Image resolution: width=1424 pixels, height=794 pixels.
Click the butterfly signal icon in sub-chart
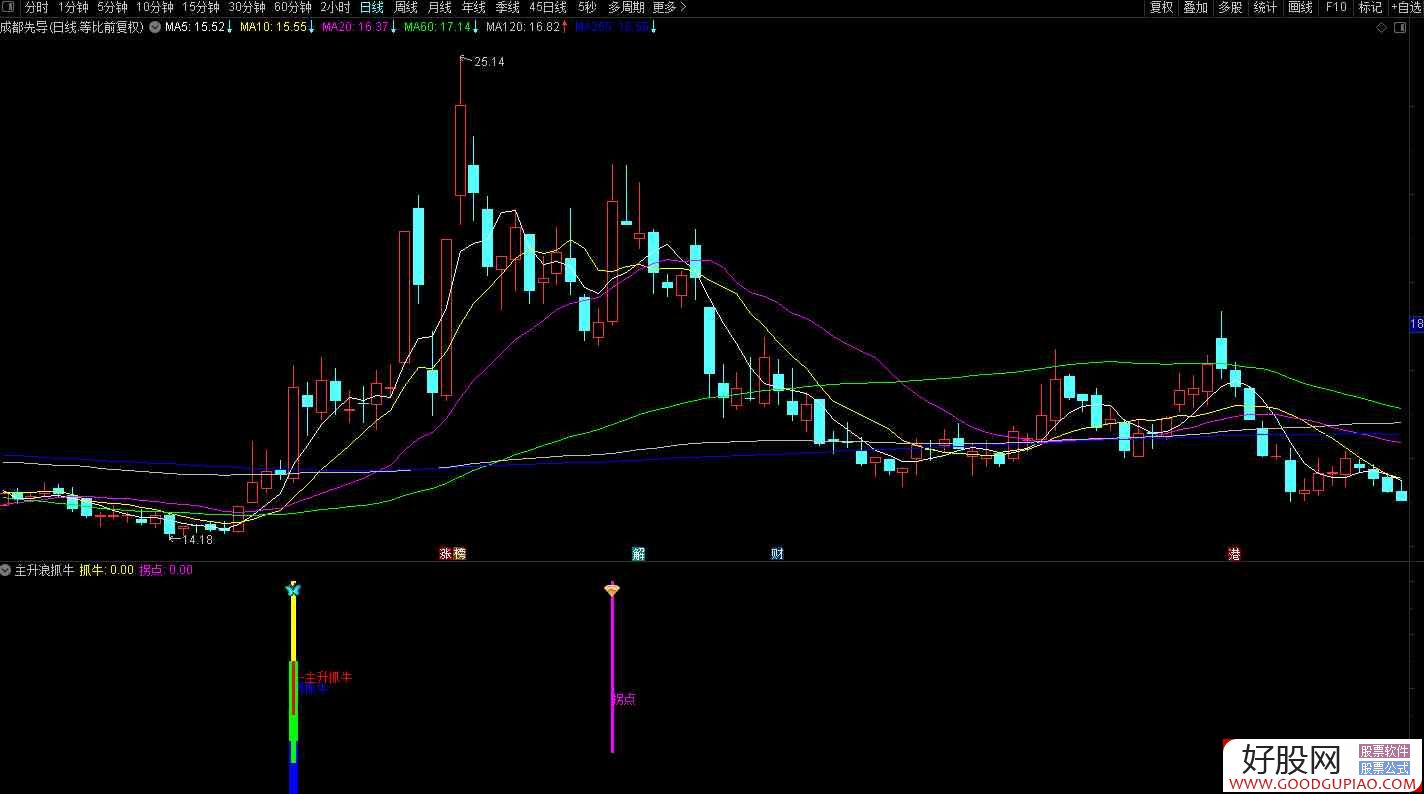point(293,590)
